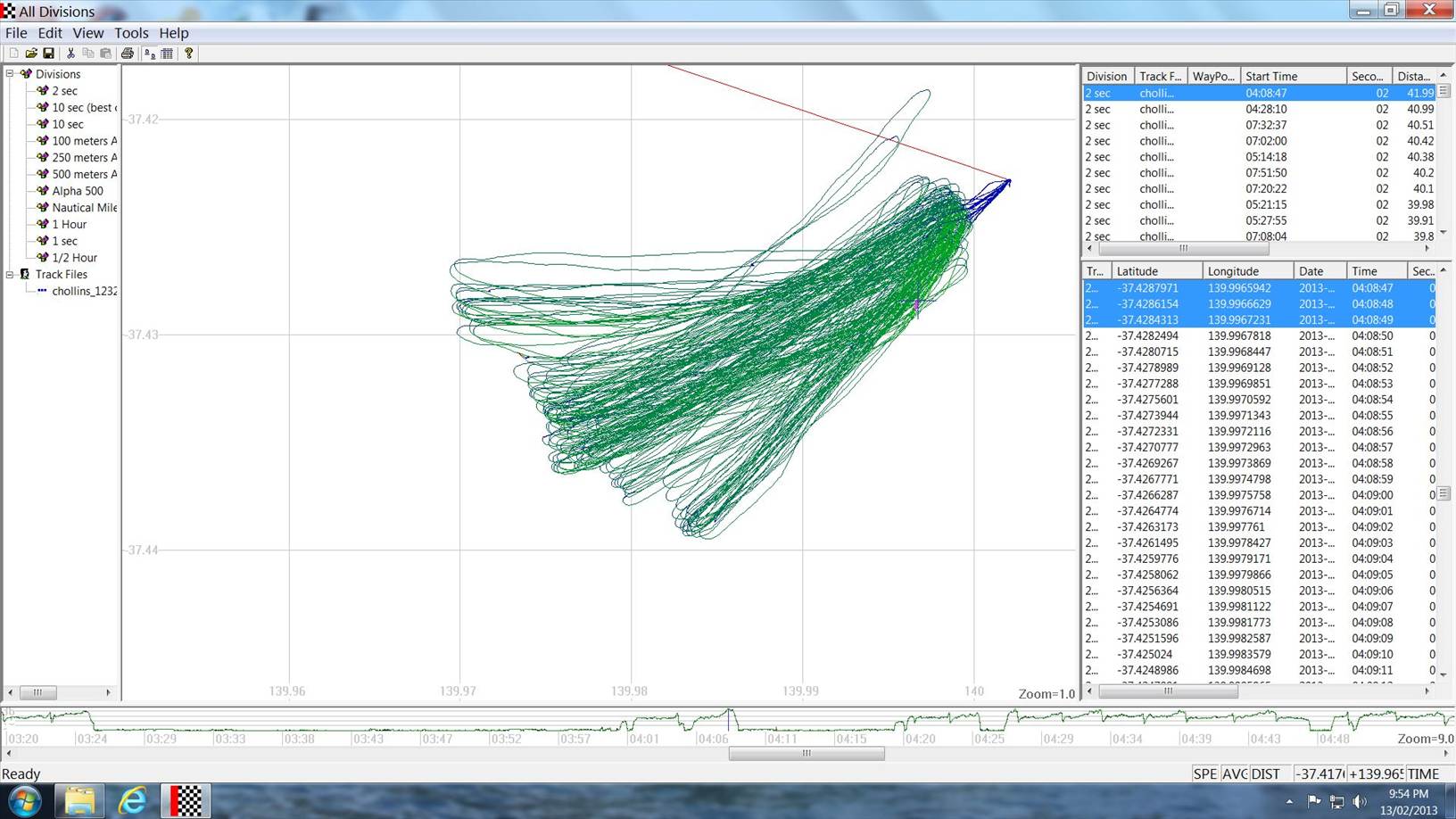This screenshot has width=1456, height=819.
Task: Open the Tools menu
Action: 131,33
